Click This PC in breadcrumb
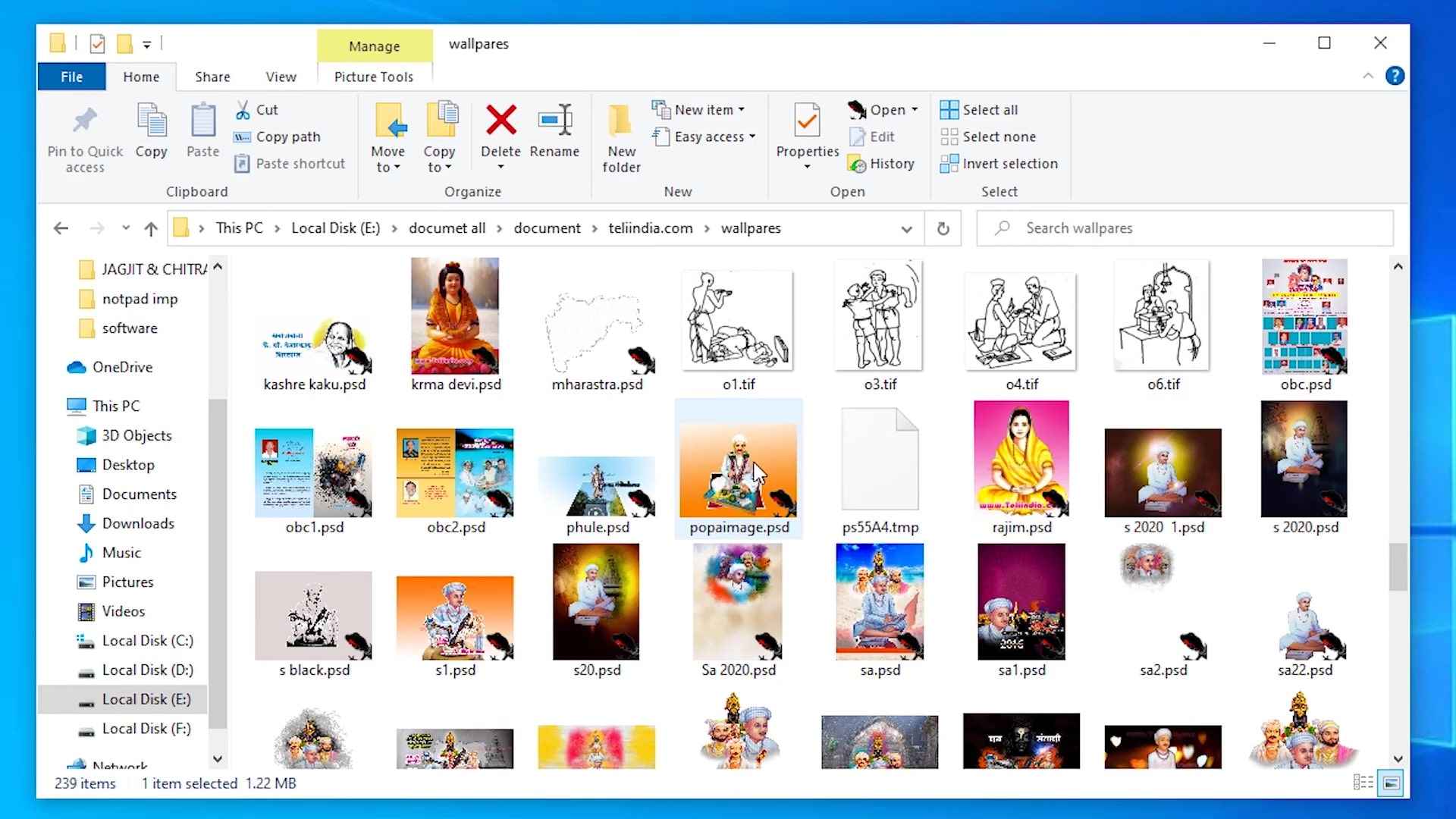 [x=240, y=228]
